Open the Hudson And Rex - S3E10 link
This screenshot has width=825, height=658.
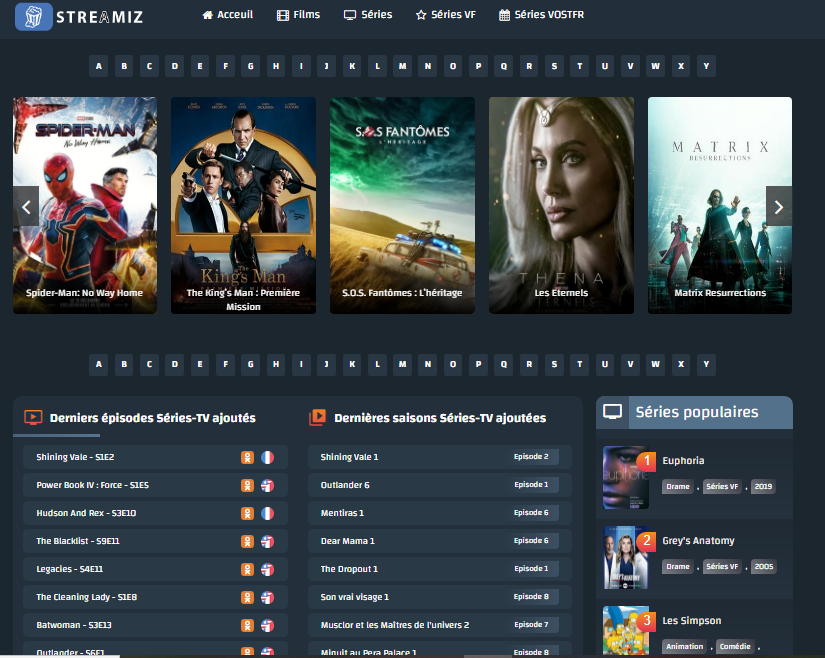click(x=86, y=513)
